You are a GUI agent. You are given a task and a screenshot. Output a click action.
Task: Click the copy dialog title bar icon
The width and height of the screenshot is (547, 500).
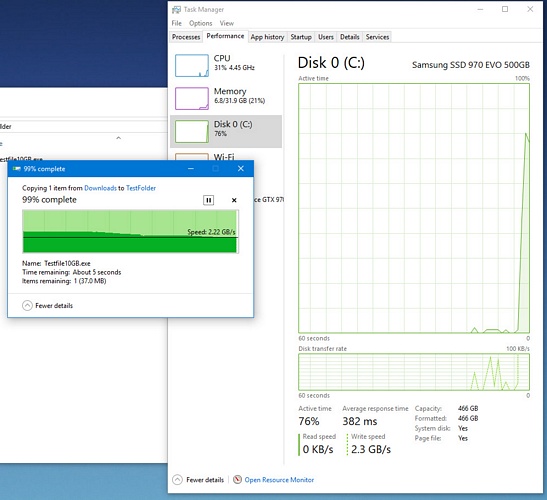point(16,169)
